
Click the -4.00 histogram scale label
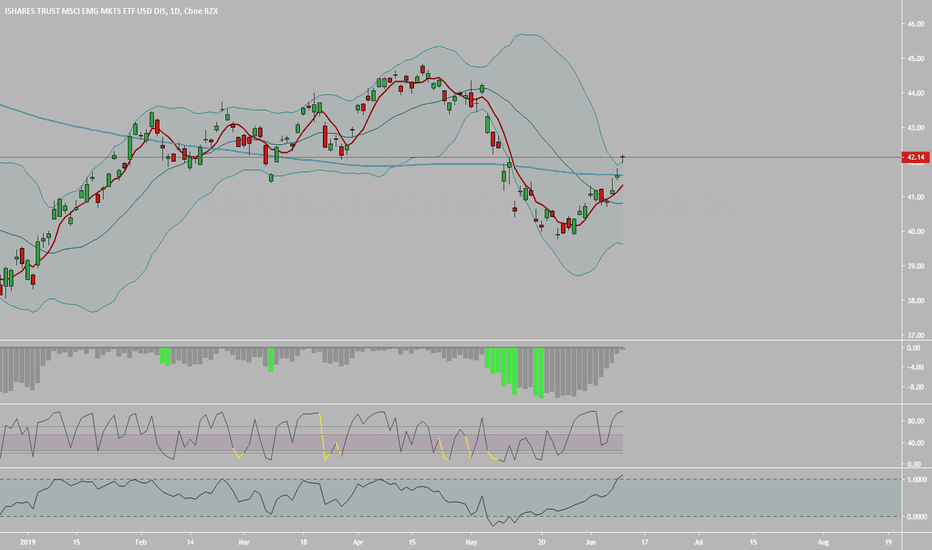click(x=915, y=367)
